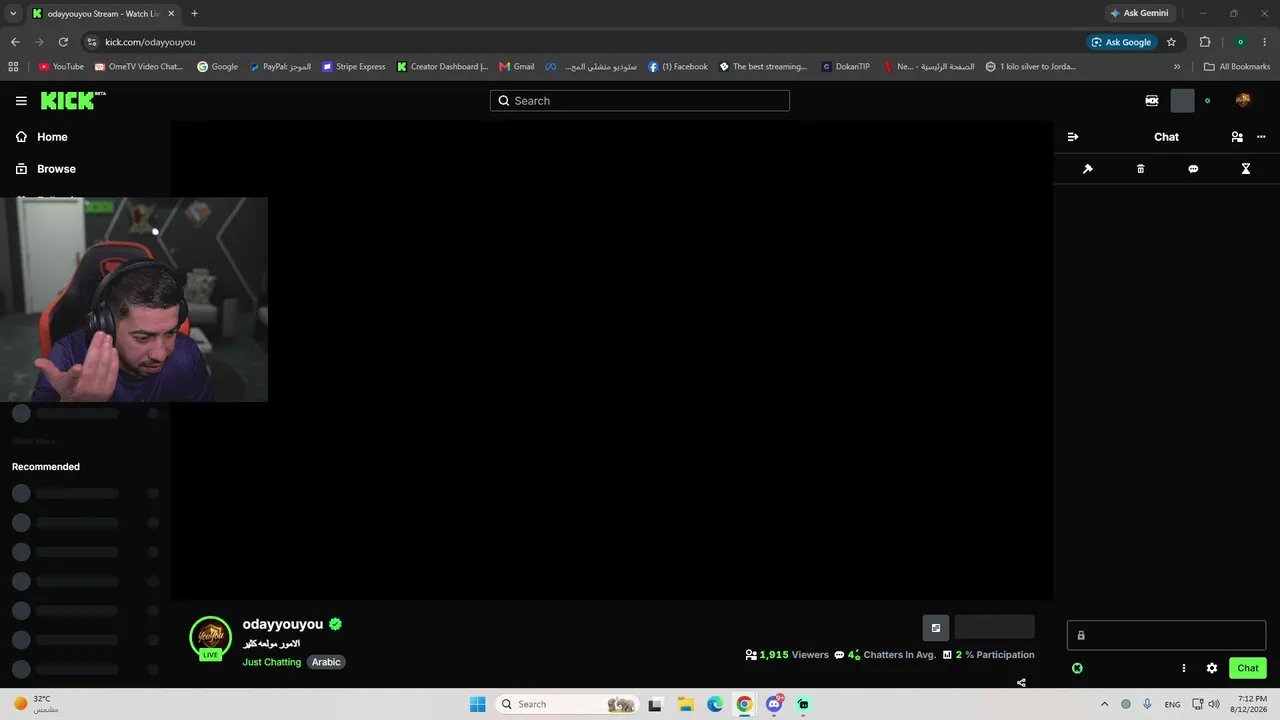Click the Ask Google button

pyautogui.click(x=1121, y=42)
